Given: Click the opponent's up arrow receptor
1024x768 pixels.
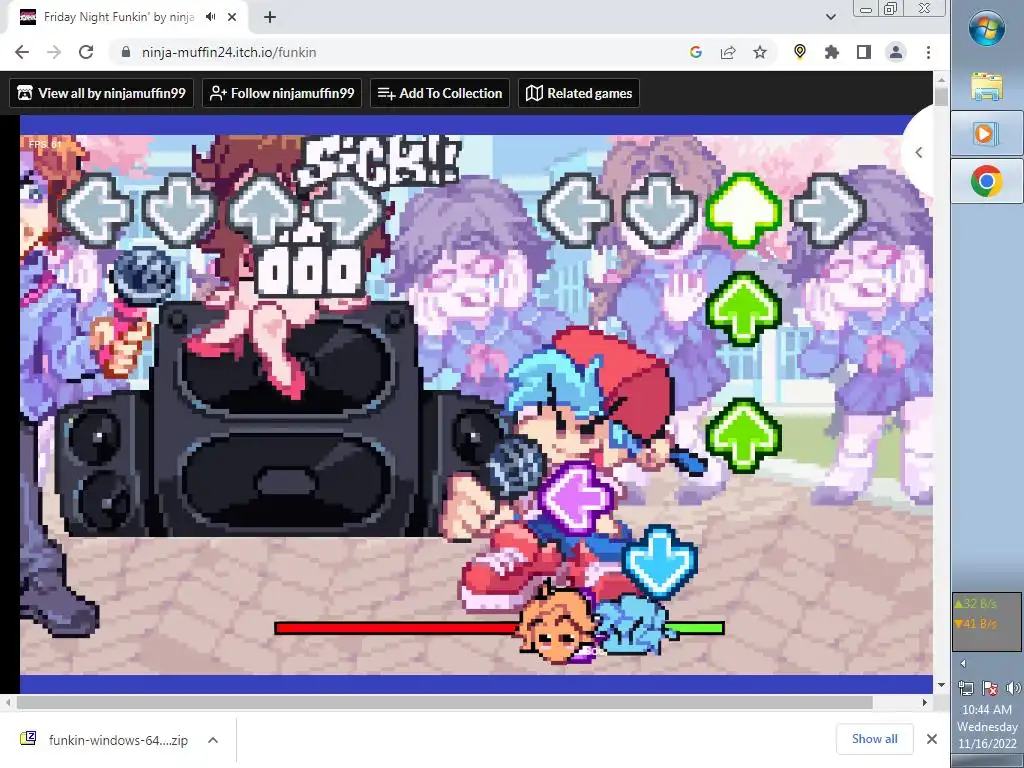Looking at the screenshot, I should coord(264,210).
